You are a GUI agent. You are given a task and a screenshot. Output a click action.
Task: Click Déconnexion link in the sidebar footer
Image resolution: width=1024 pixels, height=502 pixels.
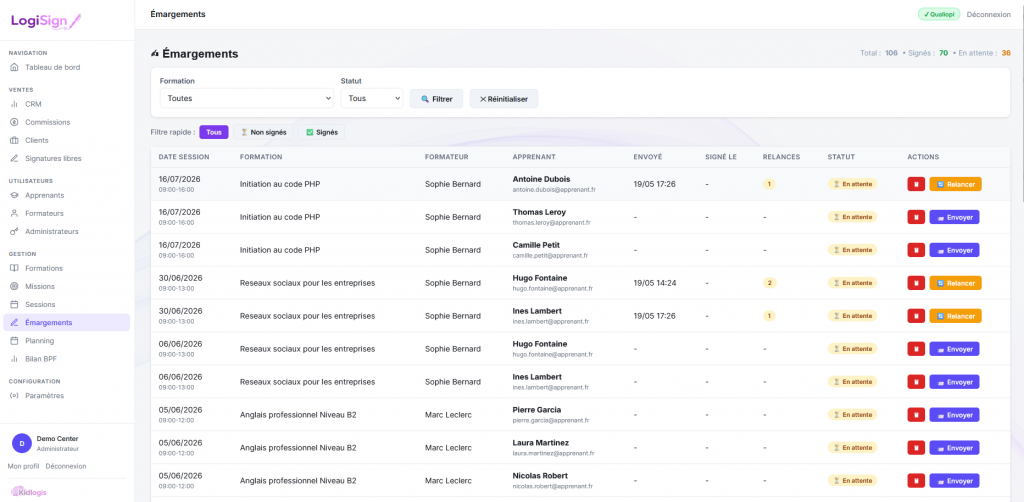pyautogui.click(x=66, y=466)
